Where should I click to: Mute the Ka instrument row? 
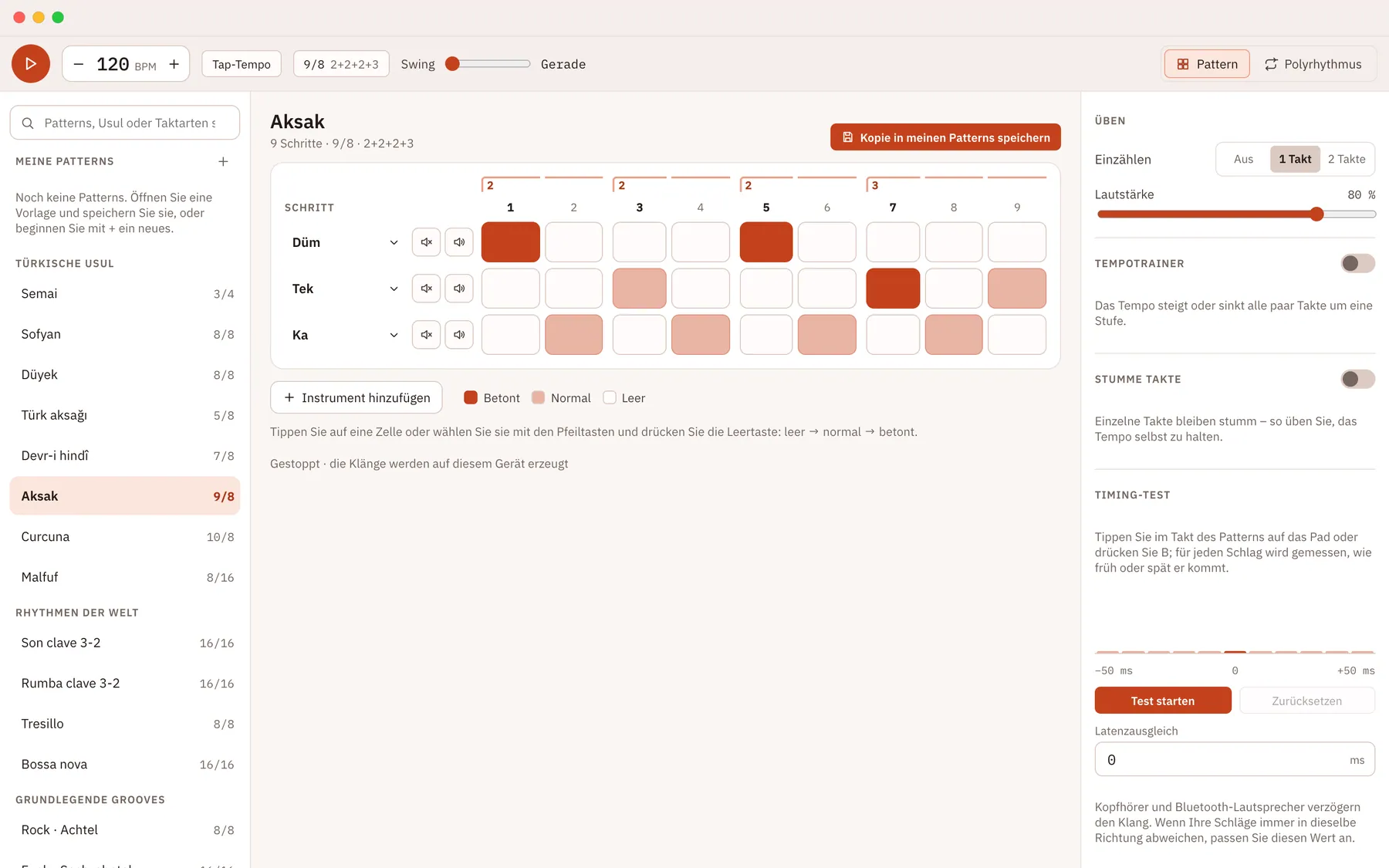(426, 335)
